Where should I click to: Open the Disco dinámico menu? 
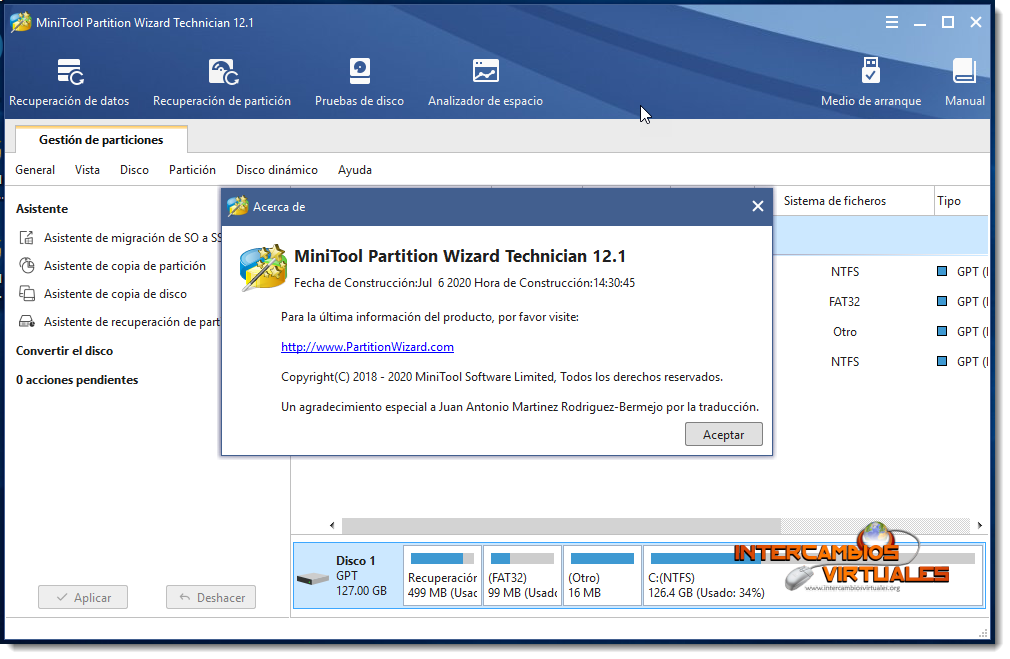276,170
